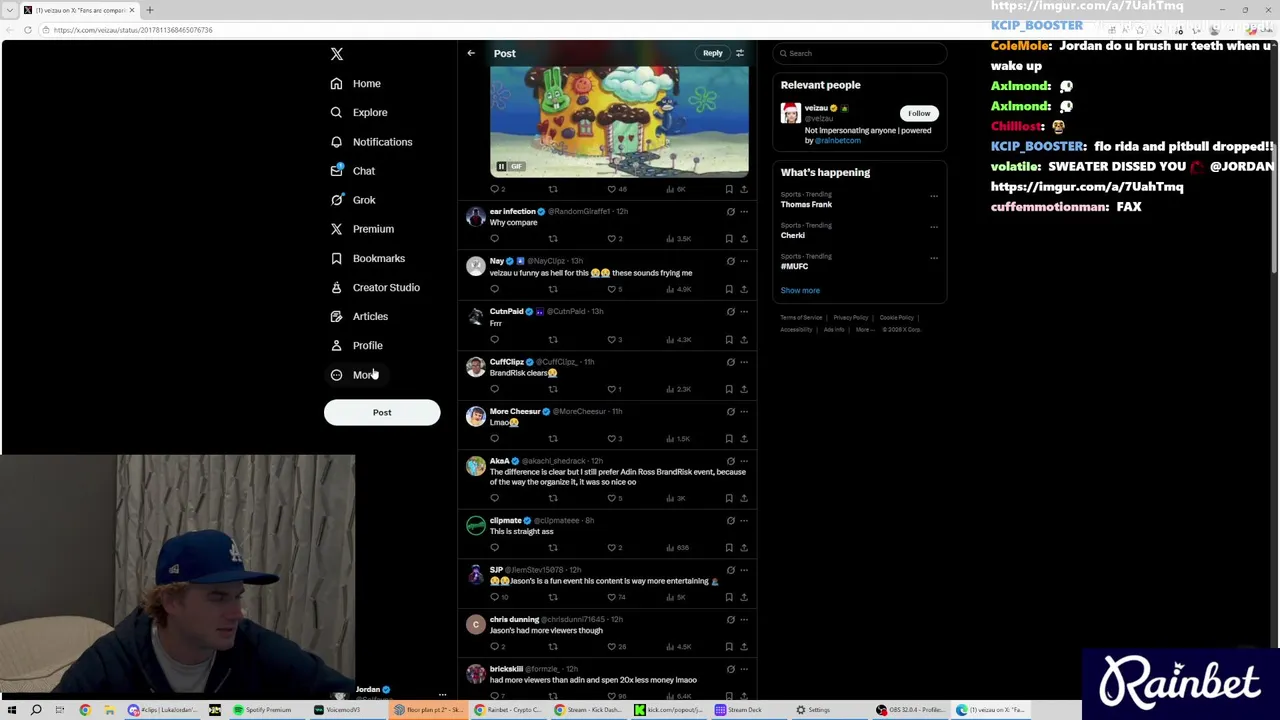Like CutnPaid's 'Frrr' reply

point(612,339)
